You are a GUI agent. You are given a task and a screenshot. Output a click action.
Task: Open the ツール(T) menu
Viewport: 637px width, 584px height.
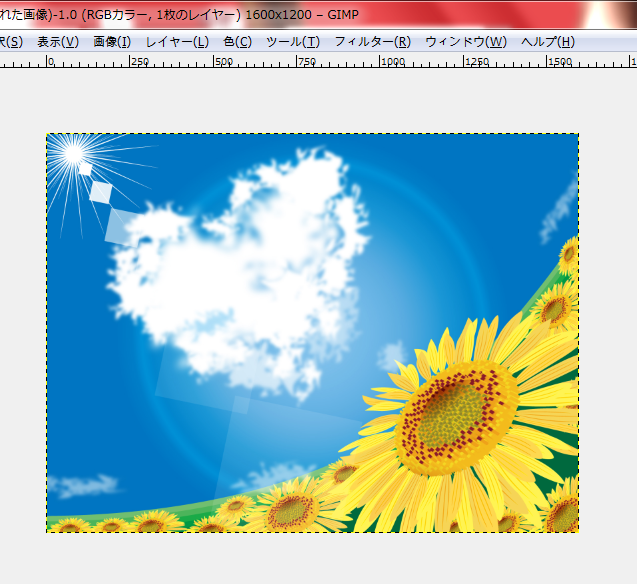point(293,41)
